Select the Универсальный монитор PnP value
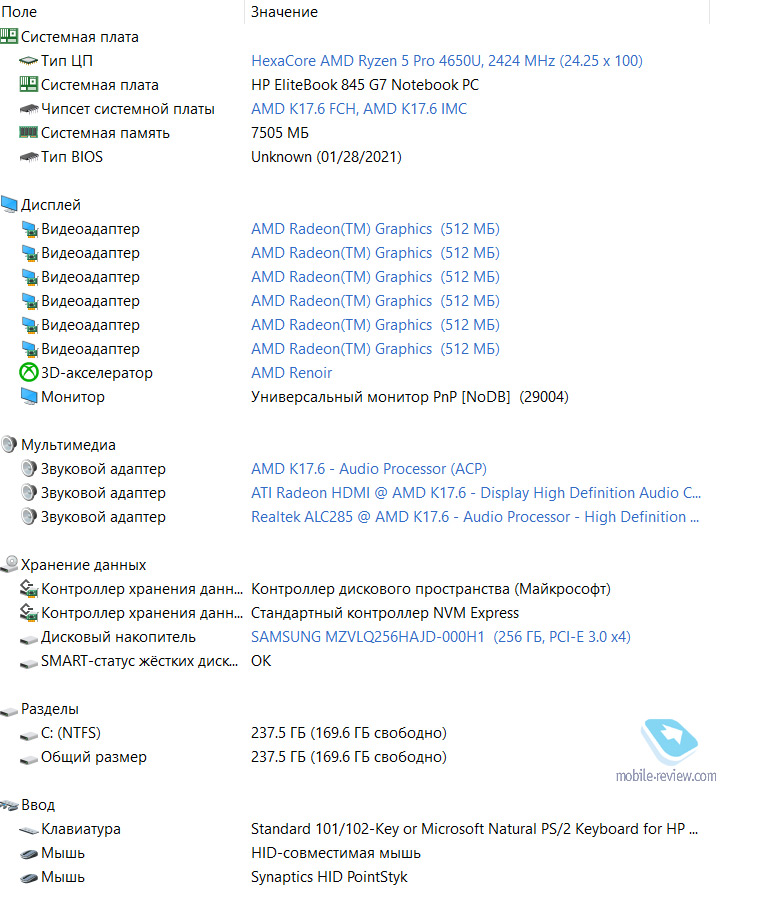Screen dimensions: 769x907 tap(410, 397)
